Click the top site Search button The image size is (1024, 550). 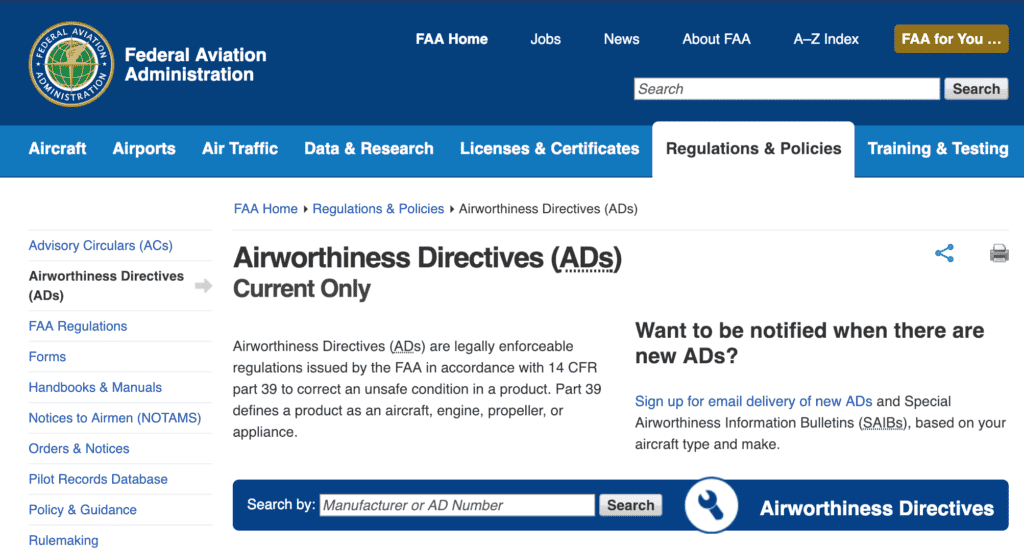[976, 89]
